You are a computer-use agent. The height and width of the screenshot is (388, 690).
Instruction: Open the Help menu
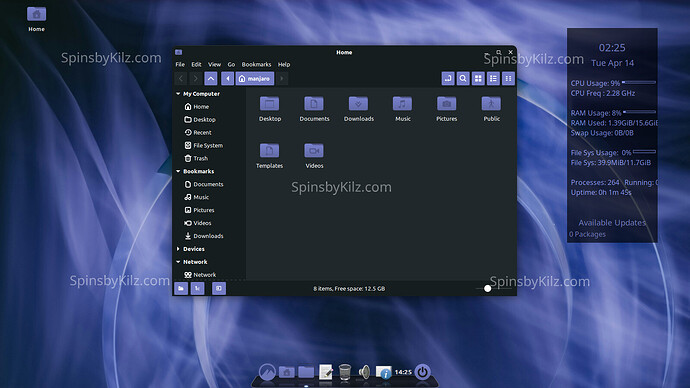[284, 64]
